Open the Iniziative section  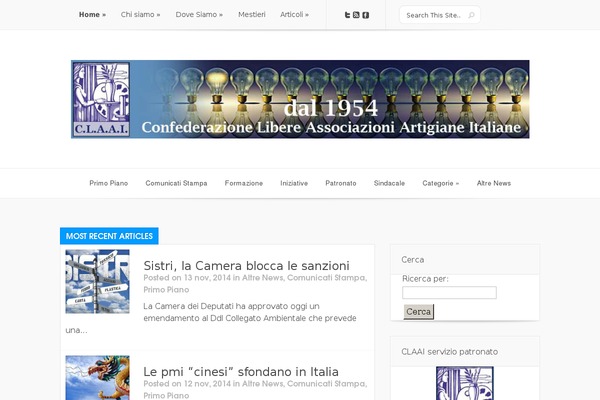click(x=294, y=183)
